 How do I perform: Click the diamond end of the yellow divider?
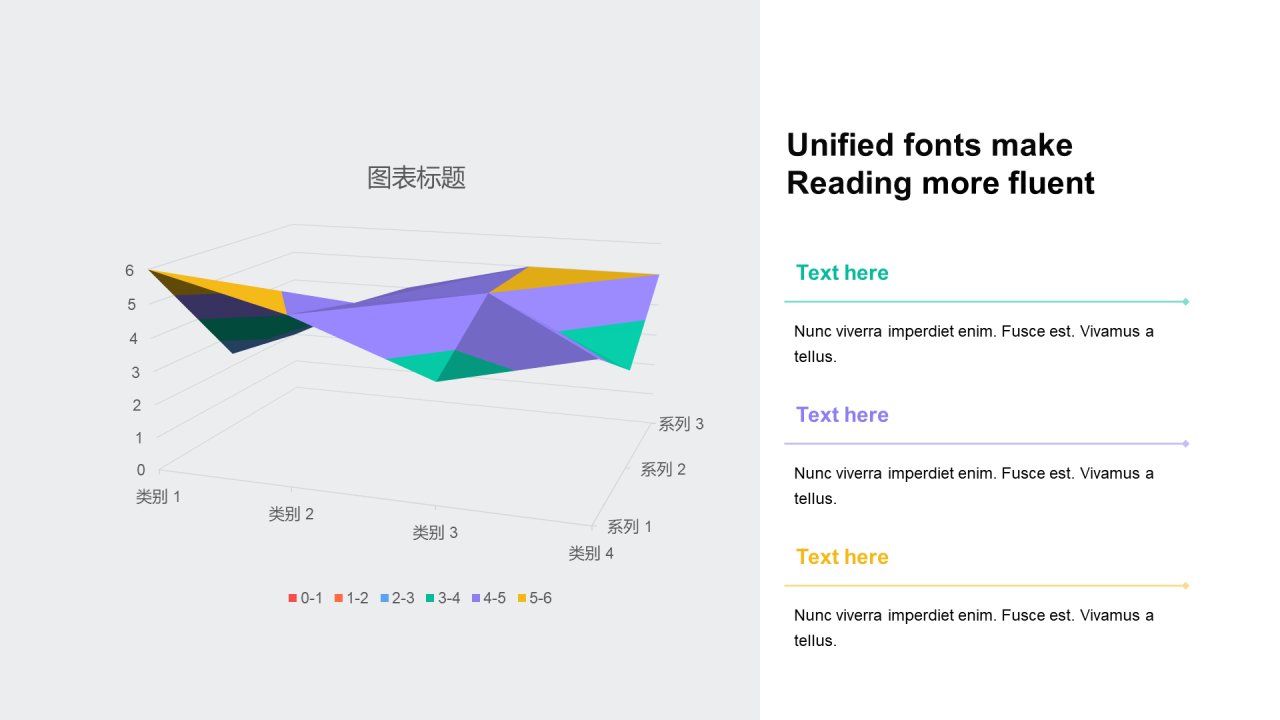click(x=1186, y=585)
